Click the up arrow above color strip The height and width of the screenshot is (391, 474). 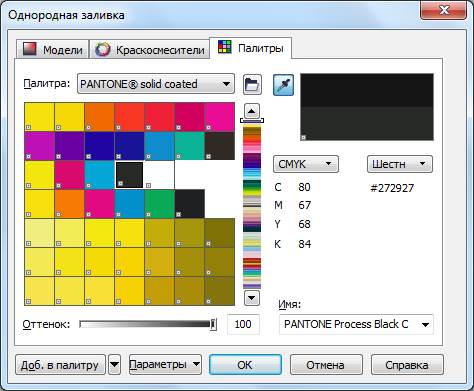pos(252,111)
